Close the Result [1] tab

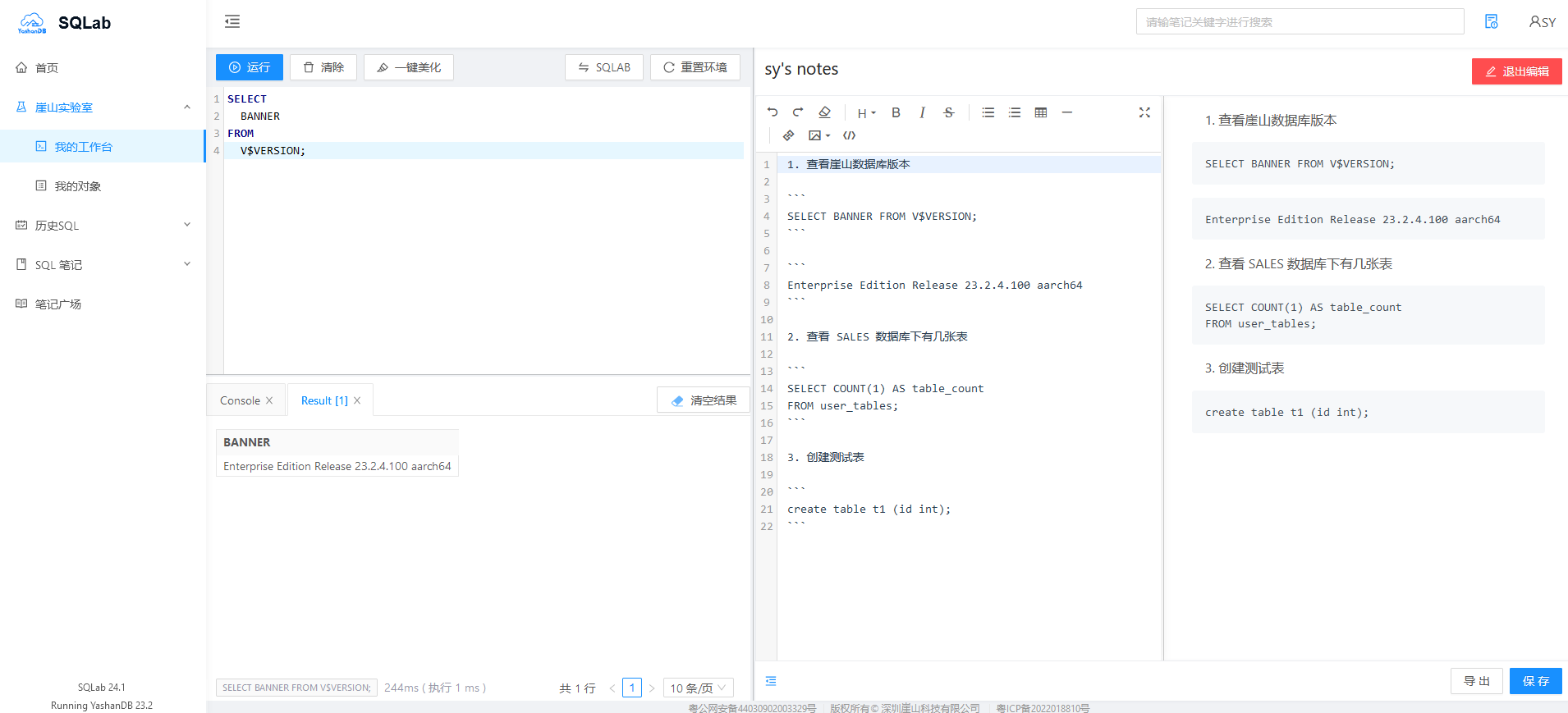[x=357, y=400]
